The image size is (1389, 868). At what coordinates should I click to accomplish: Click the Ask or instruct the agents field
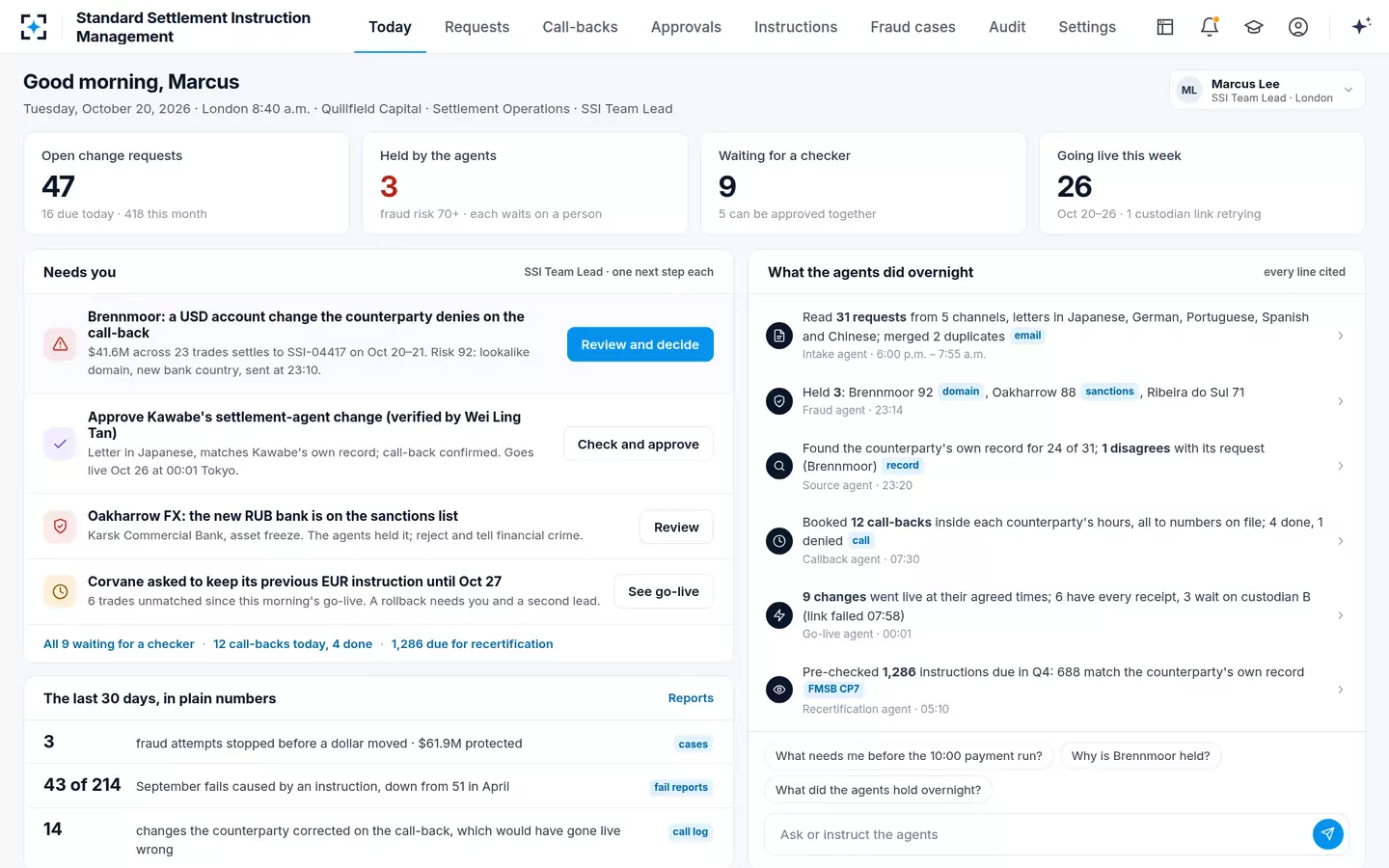[x=1040, y=834]
